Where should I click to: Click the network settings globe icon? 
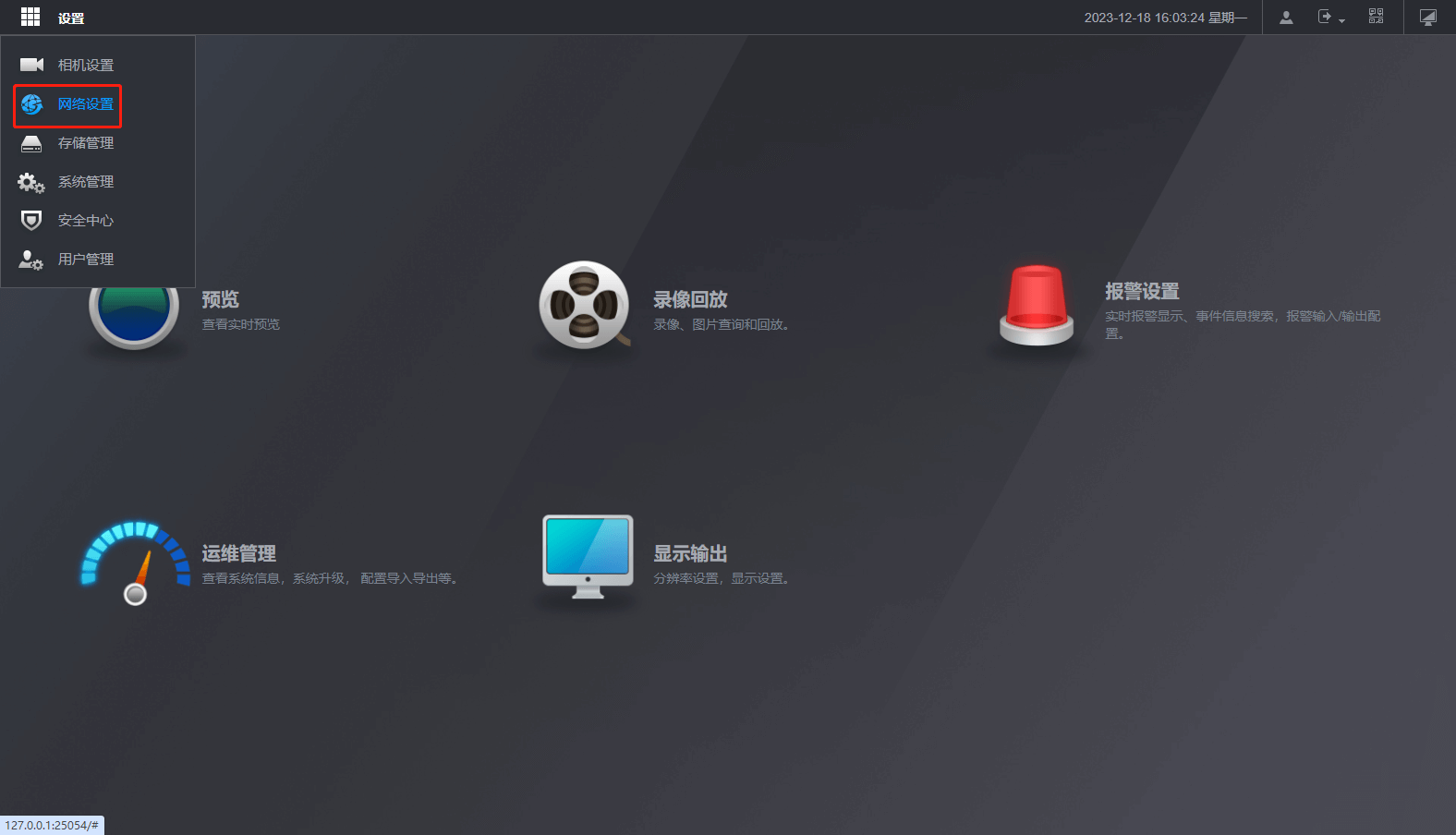tap(32, 104)
